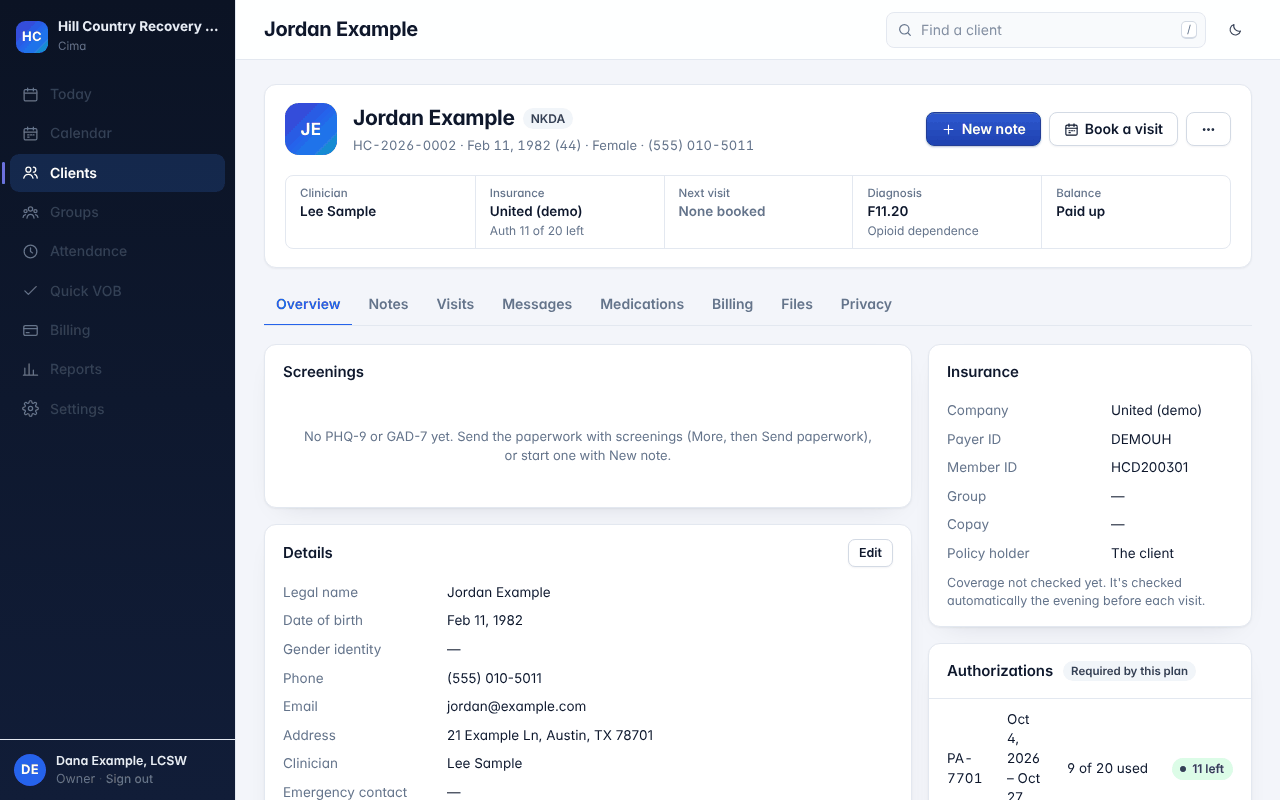The width and height of the screenshot is (1280, 800).
Task: Open the Medications tab
Action: [642, 304]
